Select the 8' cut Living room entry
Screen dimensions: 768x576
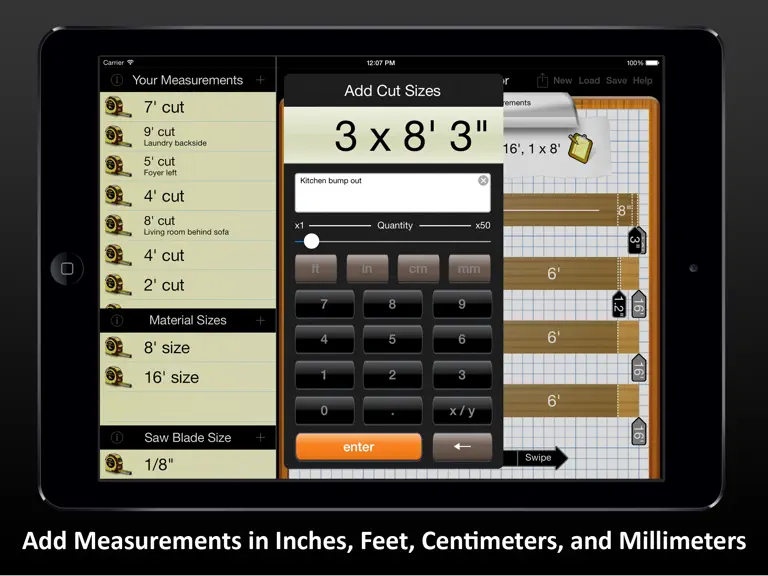click(x=188, y=225)
